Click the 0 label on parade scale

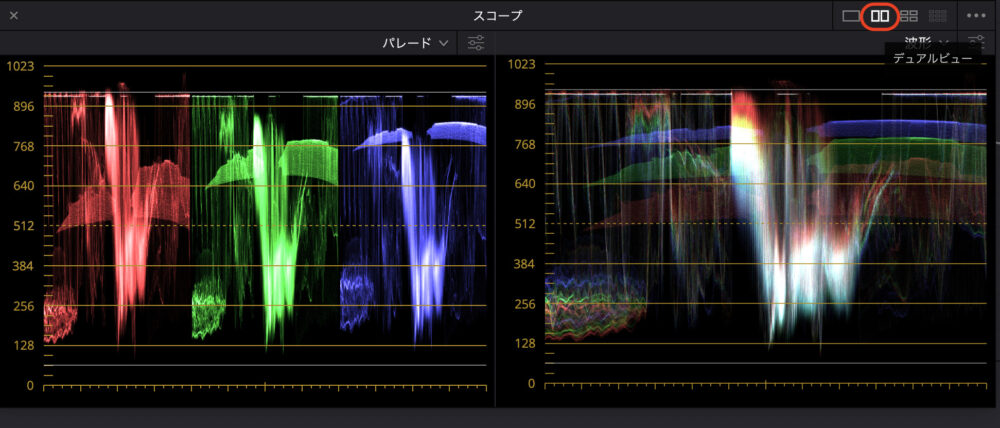pyautogui.click(x=30, y=385)
